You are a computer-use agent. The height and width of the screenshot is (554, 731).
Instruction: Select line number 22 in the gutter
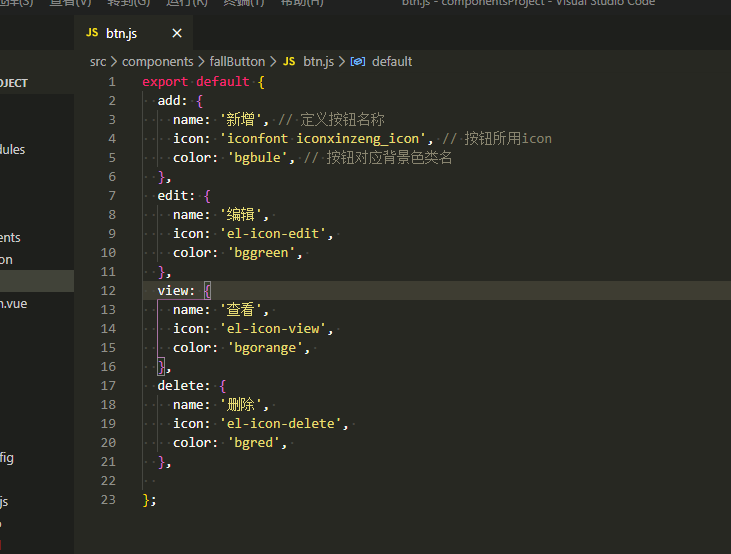coord(108,481)
